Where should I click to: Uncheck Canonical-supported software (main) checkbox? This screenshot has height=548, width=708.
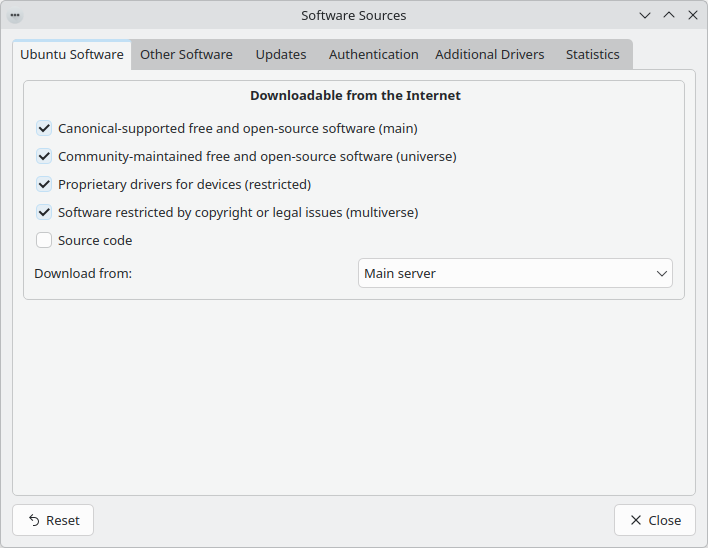[x=44, y=128]
